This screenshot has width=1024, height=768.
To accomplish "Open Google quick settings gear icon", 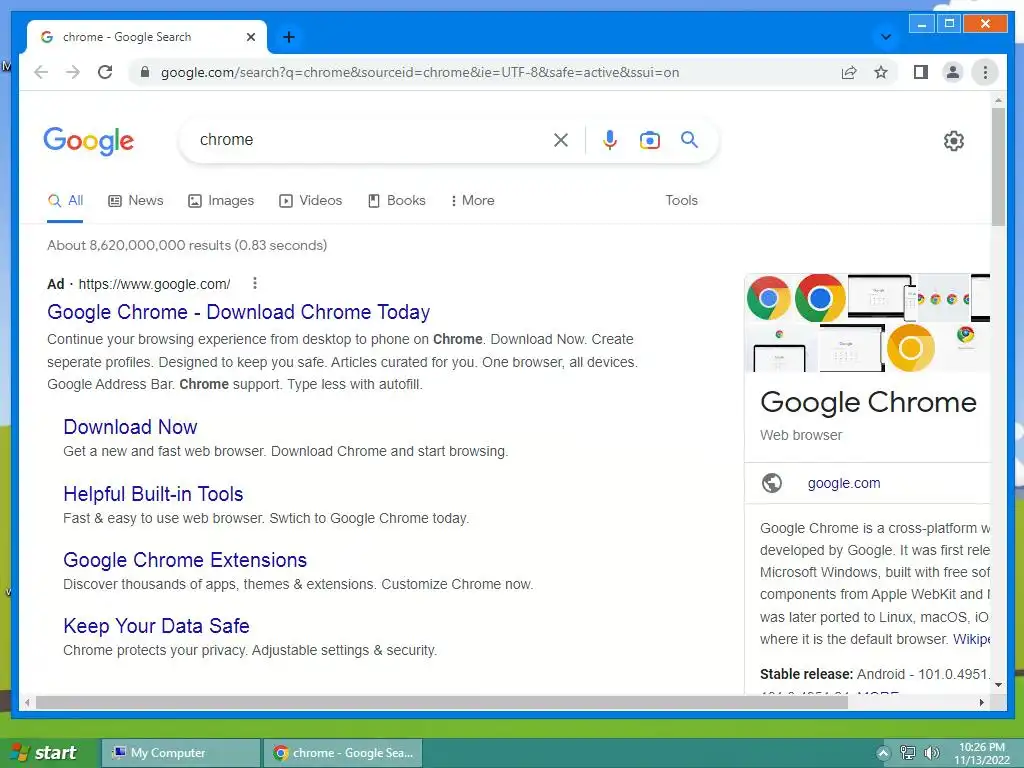I will coord(953,140).
